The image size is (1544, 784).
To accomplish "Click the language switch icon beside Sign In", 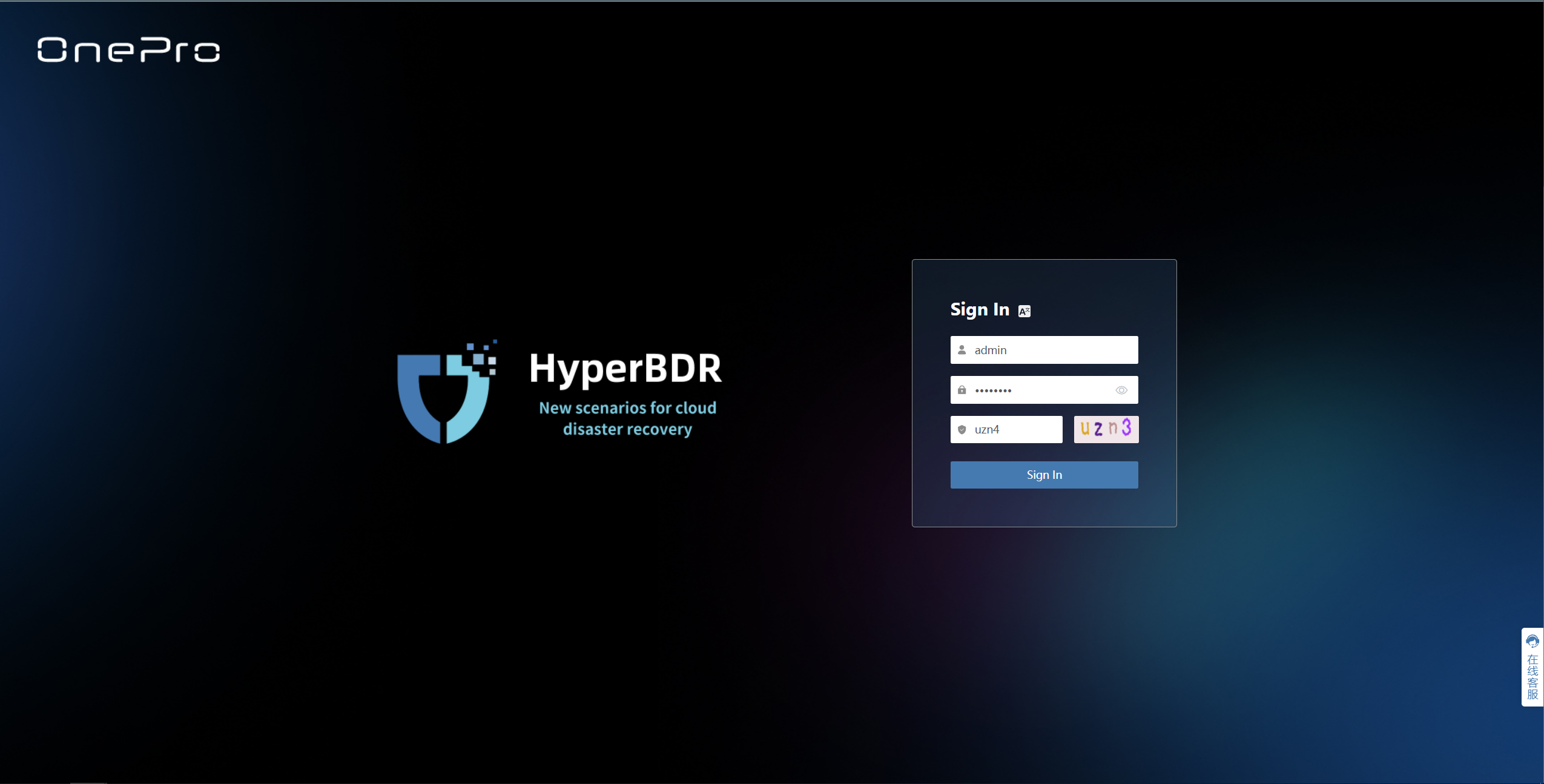I will (1024, 311).
